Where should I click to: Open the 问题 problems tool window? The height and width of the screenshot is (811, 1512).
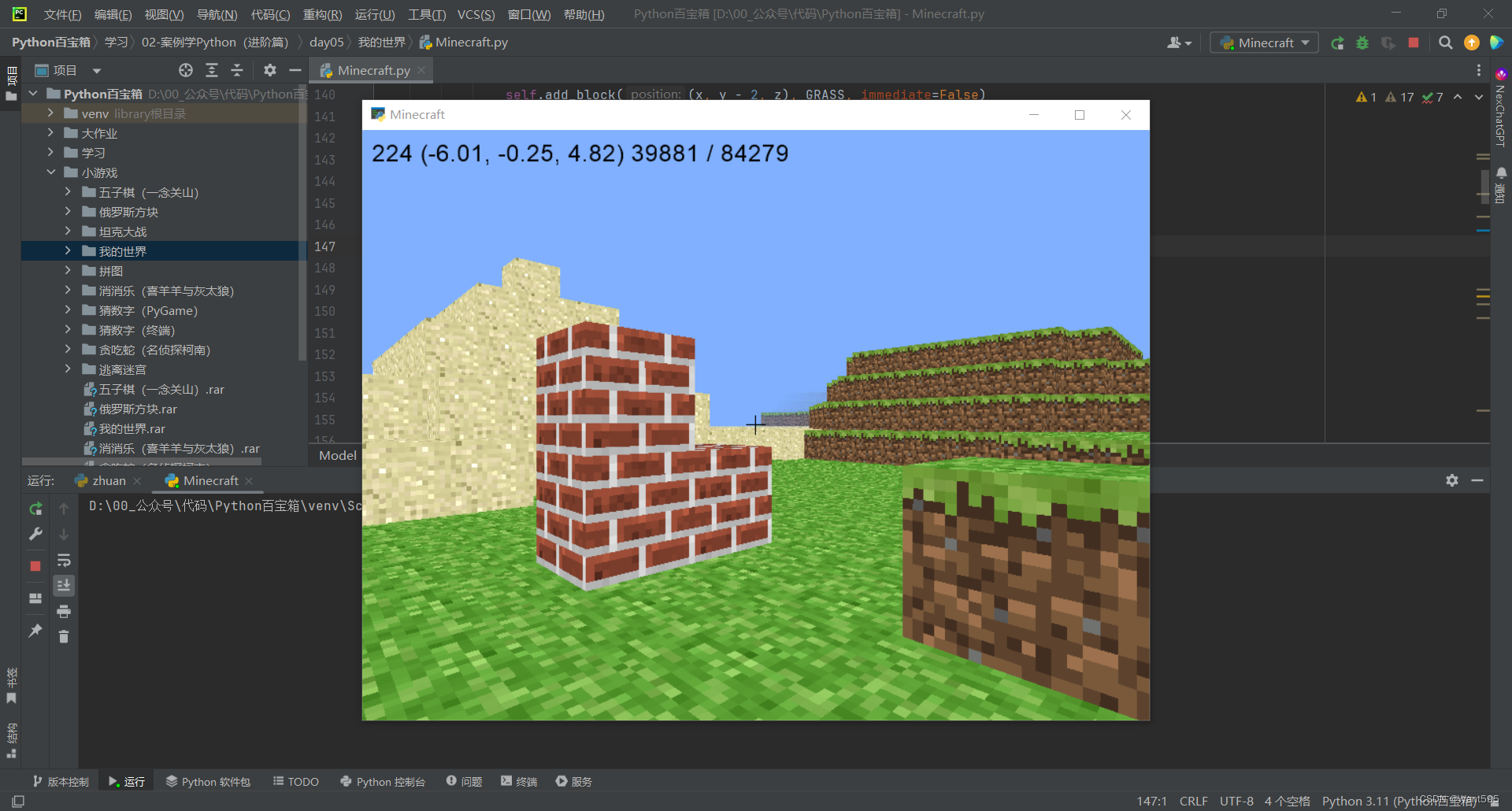pos(464,781)
